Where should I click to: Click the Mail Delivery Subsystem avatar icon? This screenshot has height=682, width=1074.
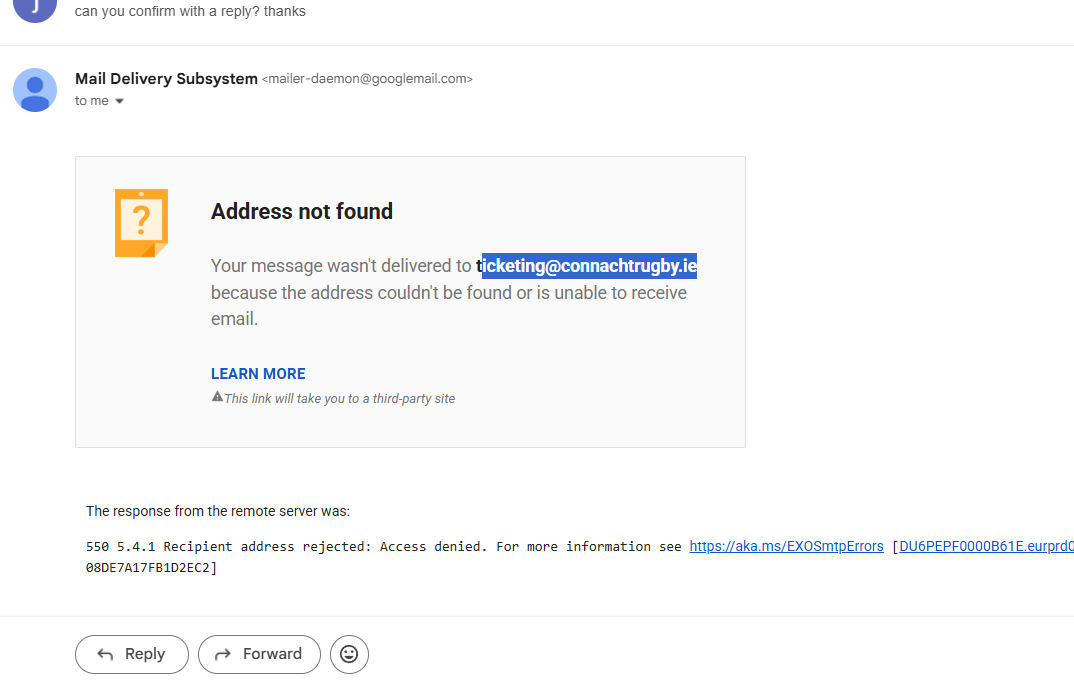35,90
